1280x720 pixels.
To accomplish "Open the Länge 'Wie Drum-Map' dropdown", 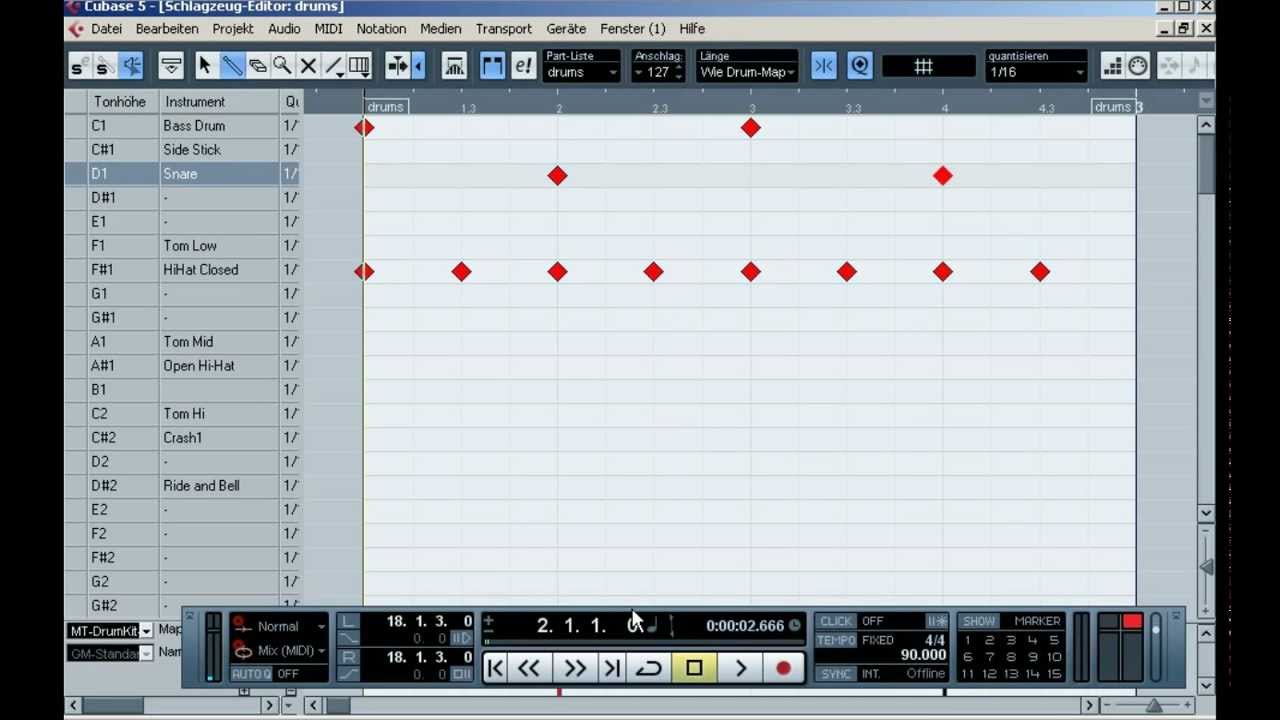I will [x=747, y=72].
